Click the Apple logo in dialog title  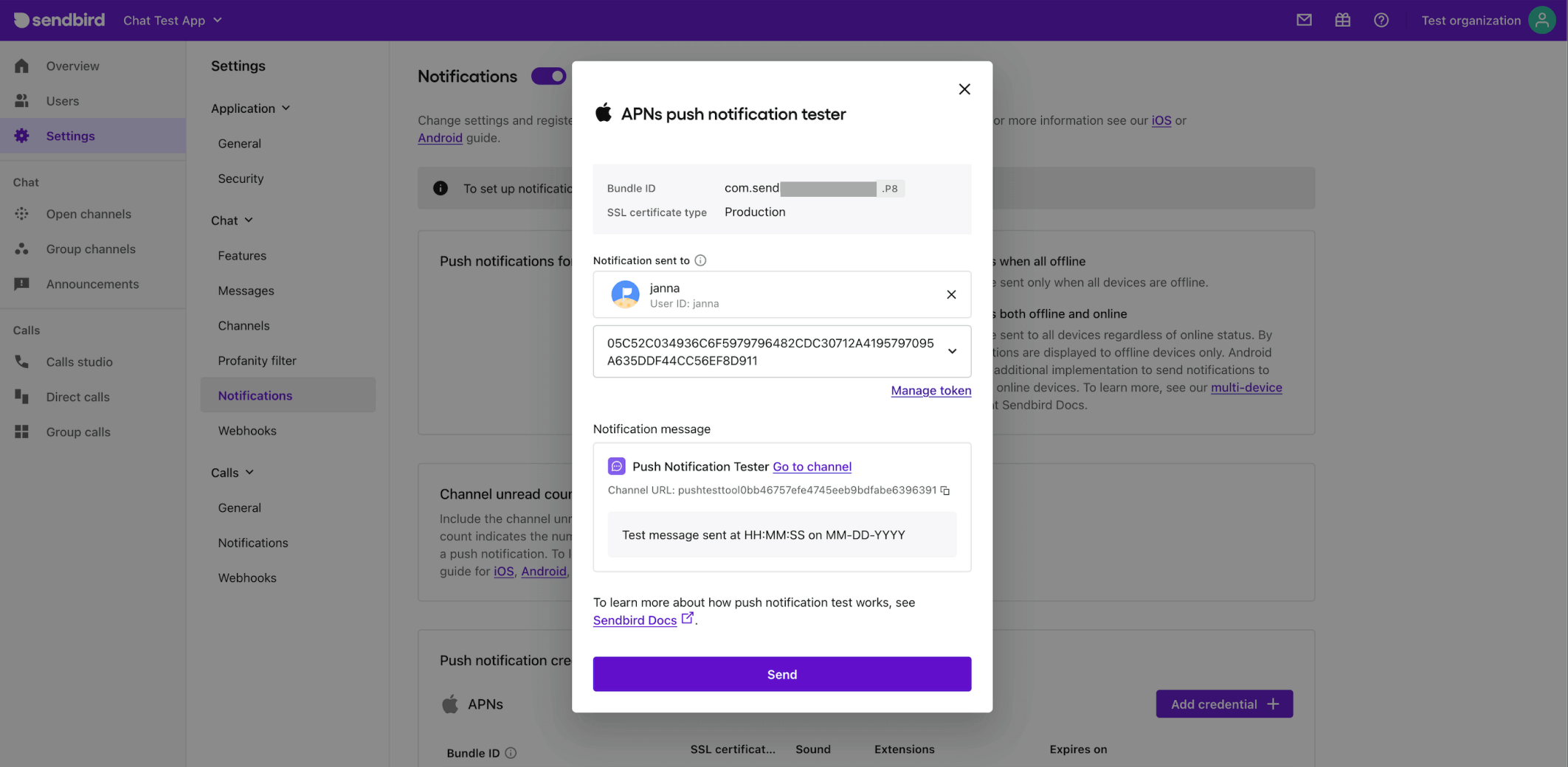[604, 112]
